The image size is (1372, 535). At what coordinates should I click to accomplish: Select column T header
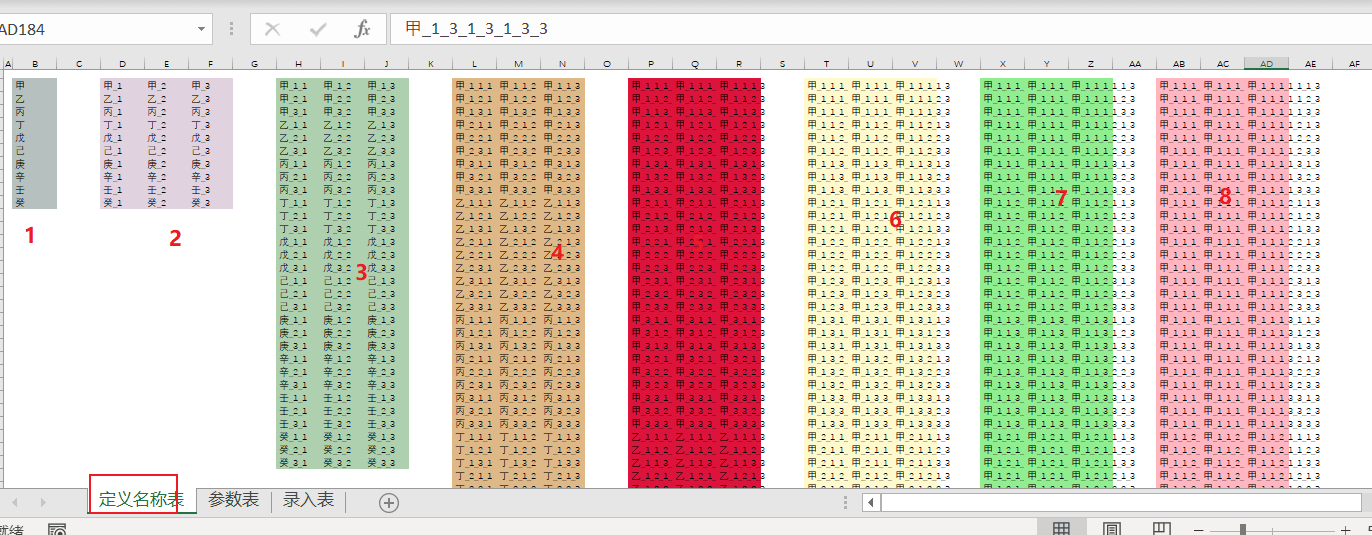point(826,64)
